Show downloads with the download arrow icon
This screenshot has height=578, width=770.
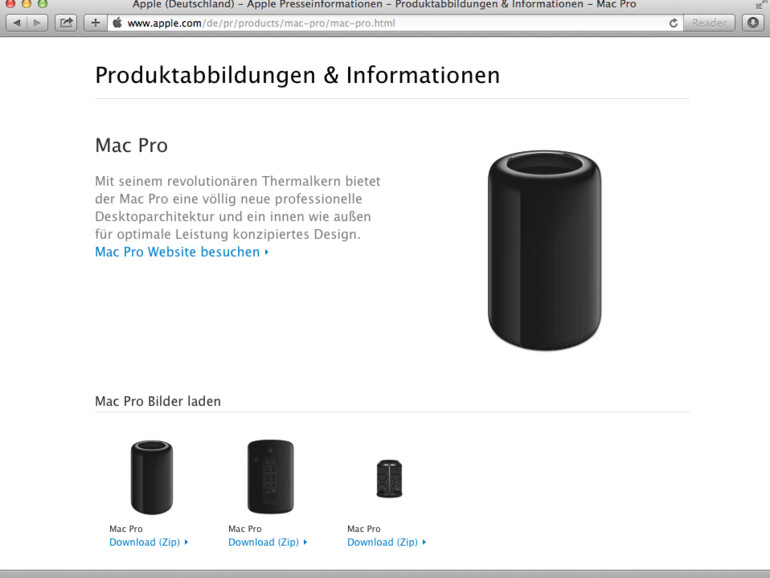753,23
